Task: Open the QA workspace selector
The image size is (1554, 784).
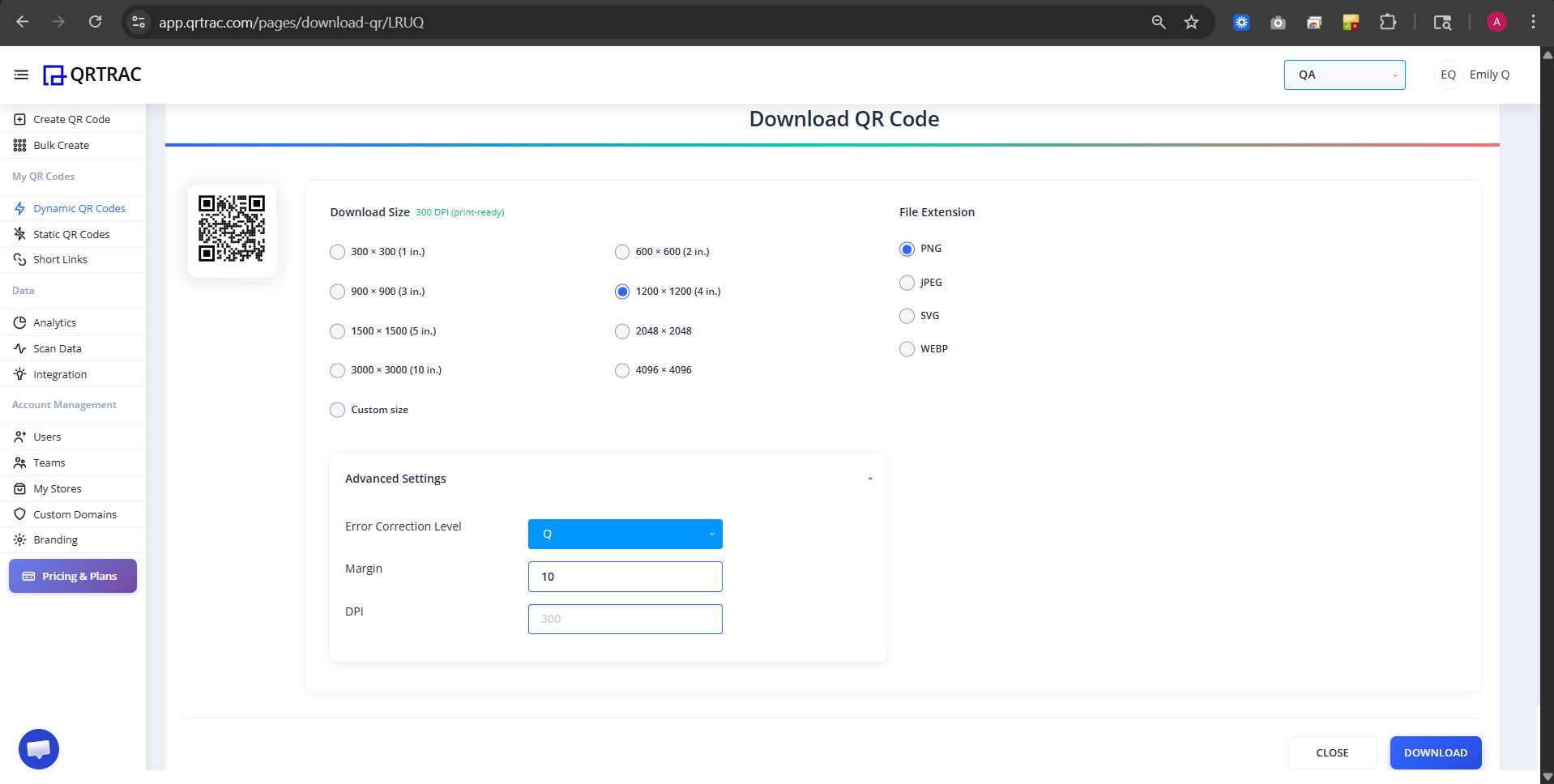Action: click(1343, 75)
